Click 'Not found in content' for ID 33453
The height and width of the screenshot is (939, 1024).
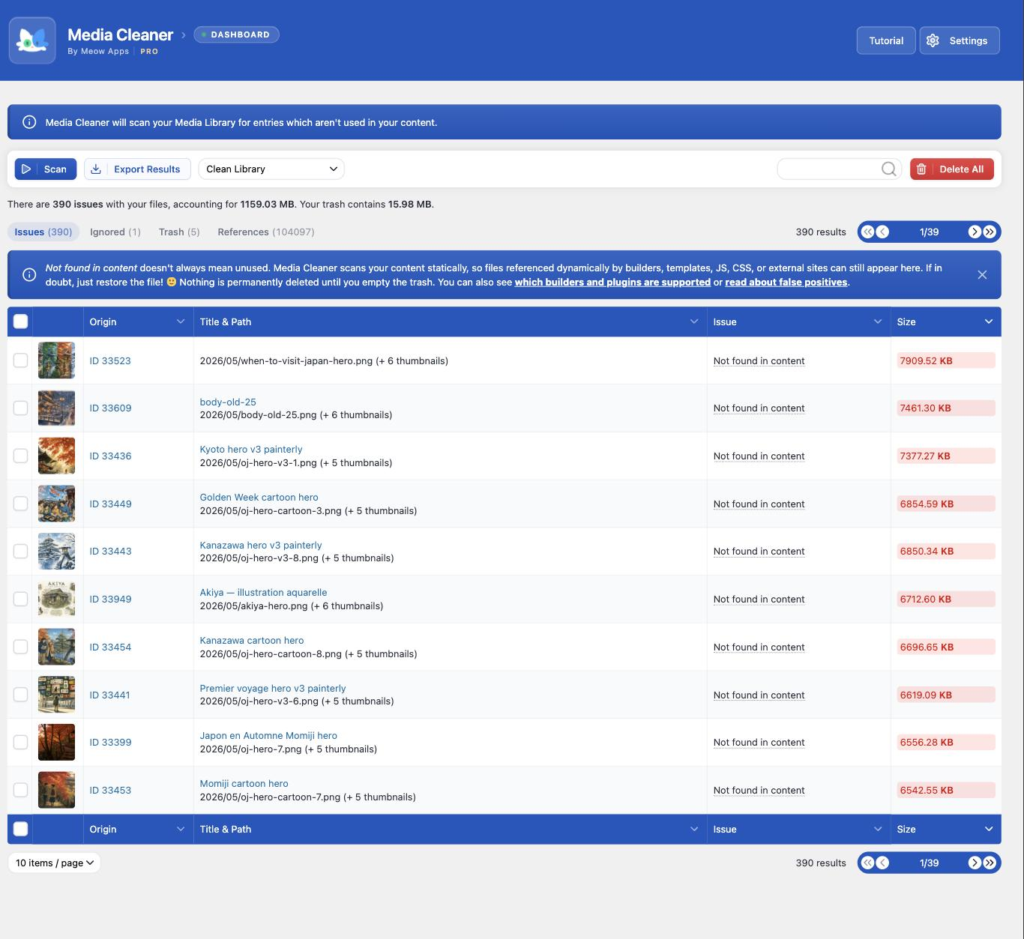click(x=758, y=790)
